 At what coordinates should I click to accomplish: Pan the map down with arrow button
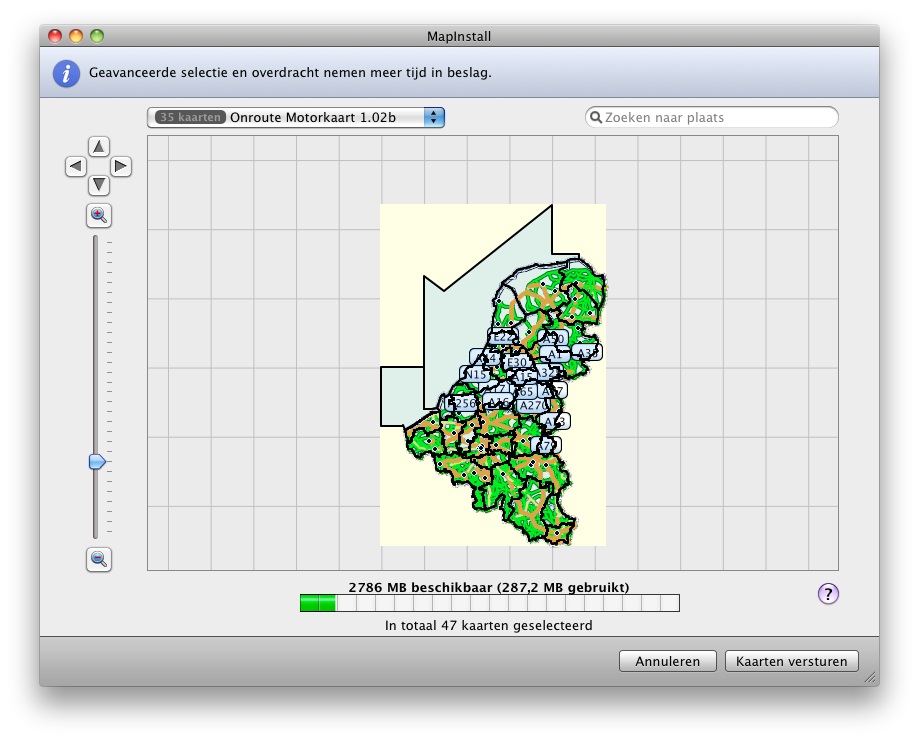98,185
